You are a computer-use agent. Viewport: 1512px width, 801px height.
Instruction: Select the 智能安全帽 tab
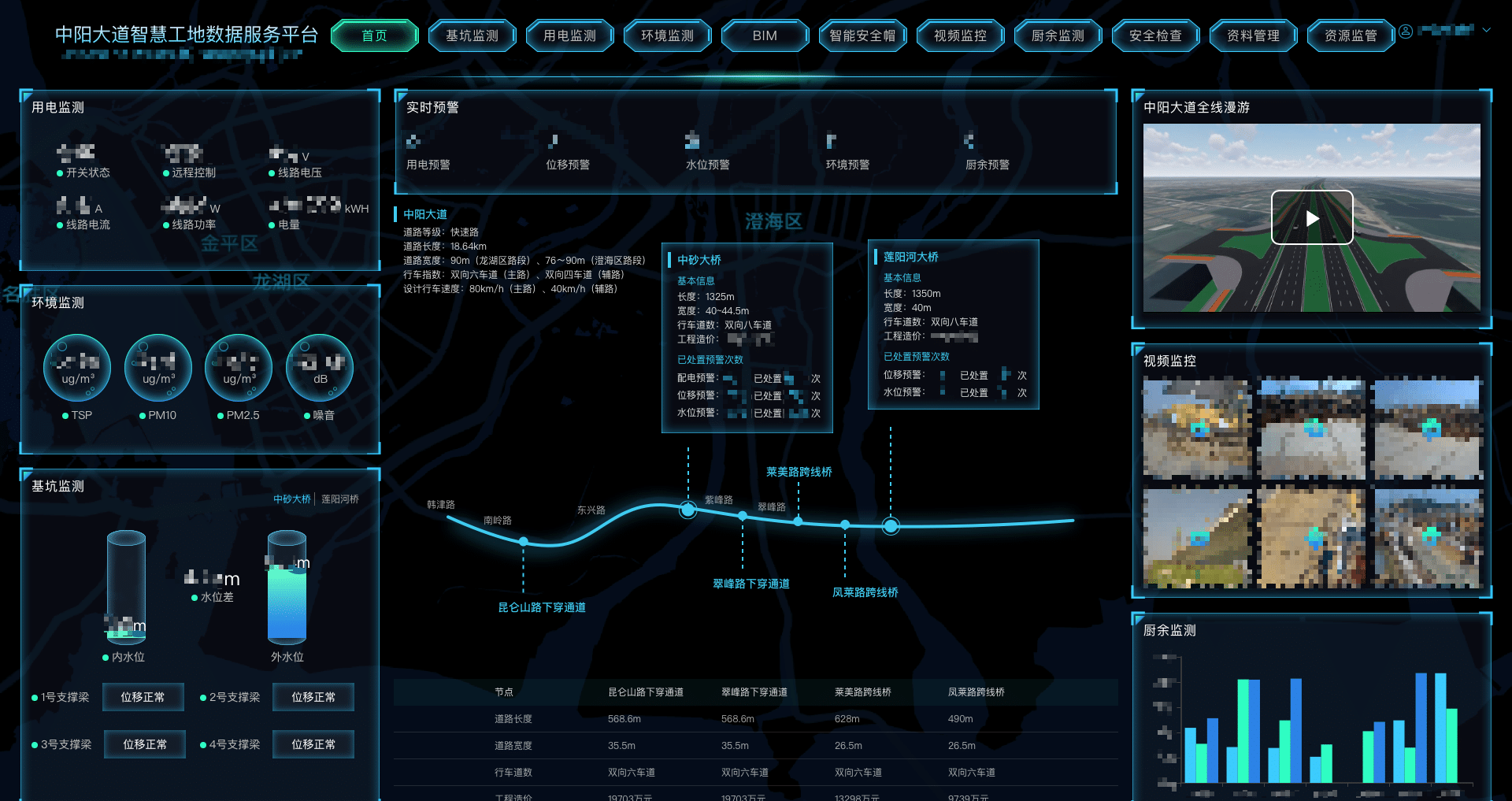click(x=863, y=35)
